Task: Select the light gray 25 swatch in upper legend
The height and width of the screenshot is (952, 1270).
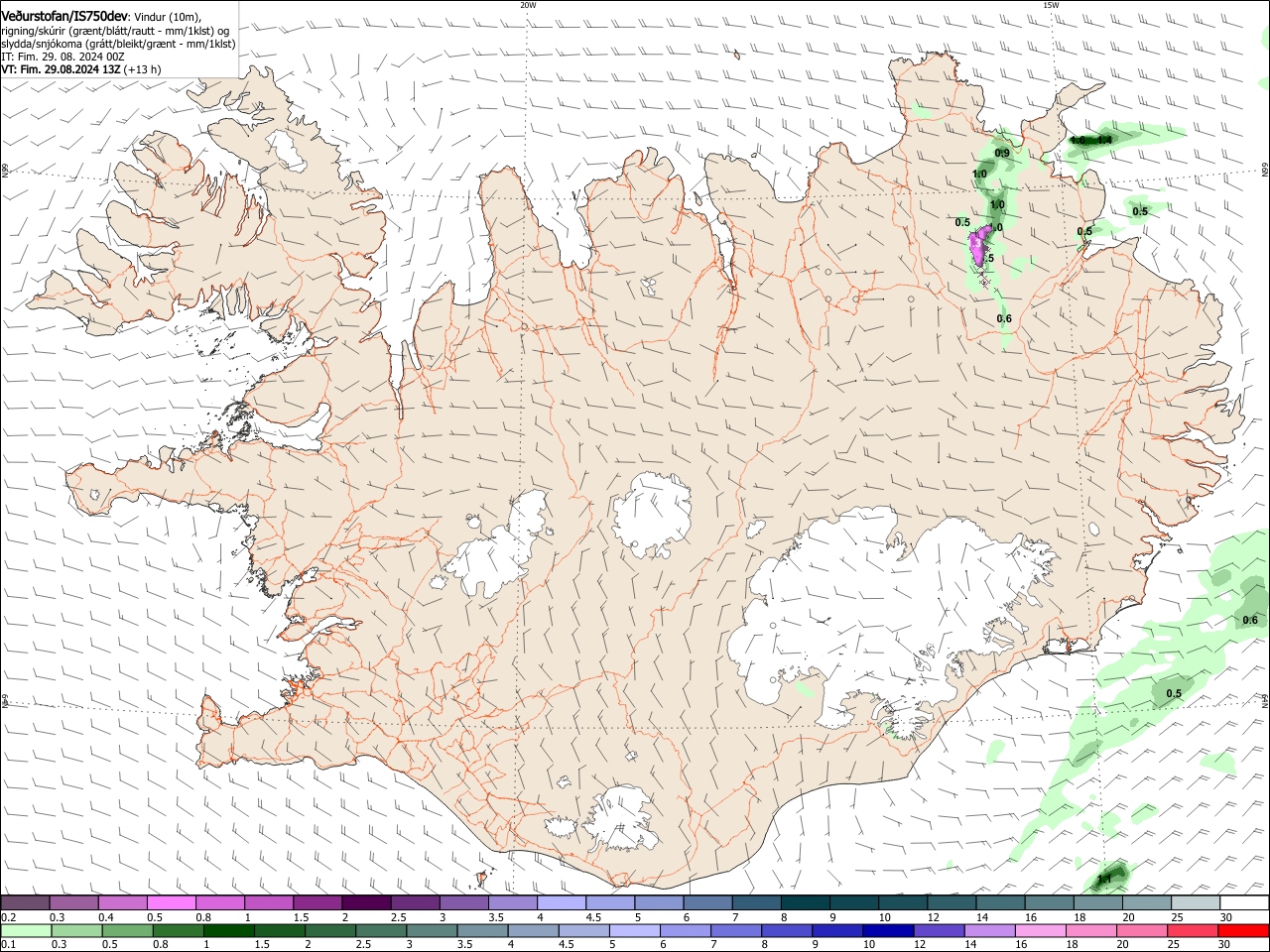Action: pyautogui.click(x=1194, y=902)
